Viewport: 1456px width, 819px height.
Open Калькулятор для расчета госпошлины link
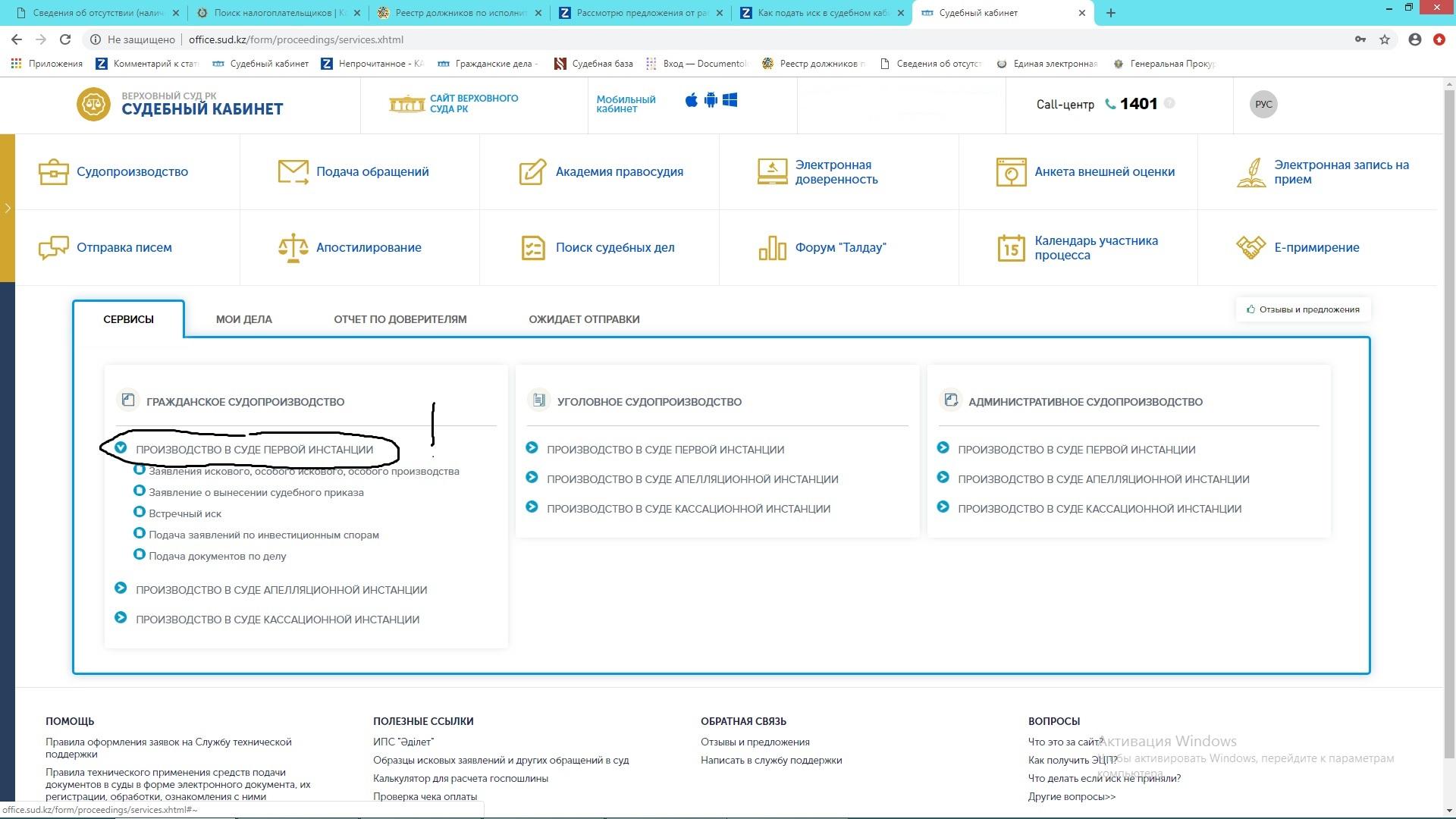click(x=460, y=778)
